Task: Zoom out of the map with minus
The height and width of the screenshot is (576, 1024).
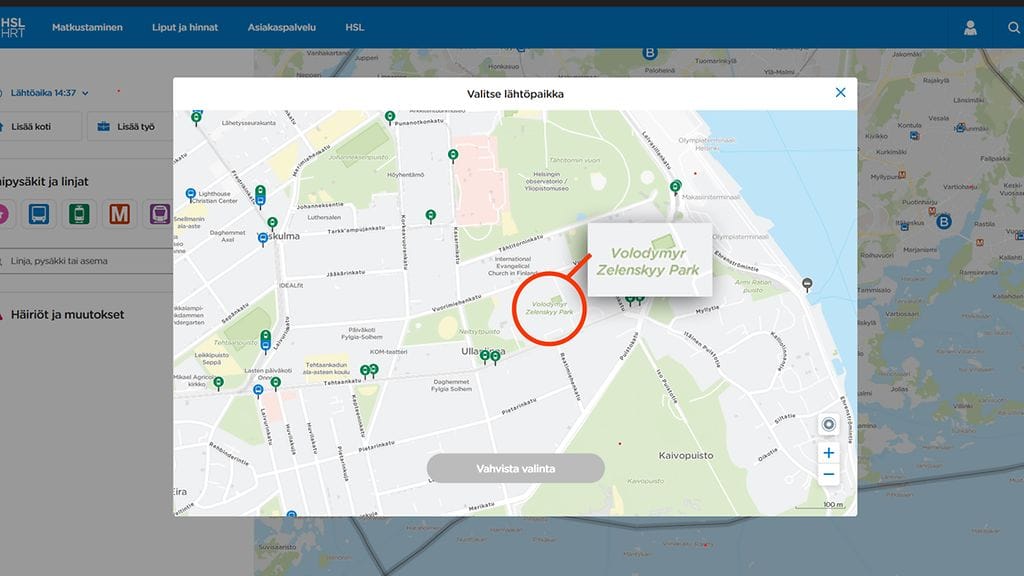Action: click(828, 474)
